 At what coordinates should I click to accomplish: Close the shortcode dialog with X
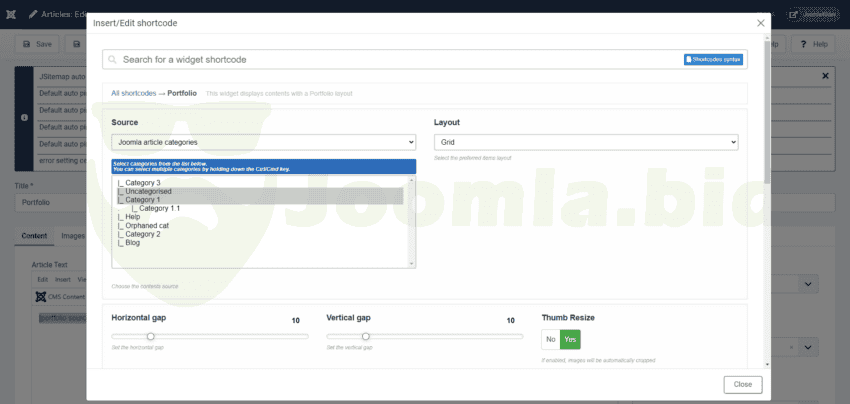point(760,22)
